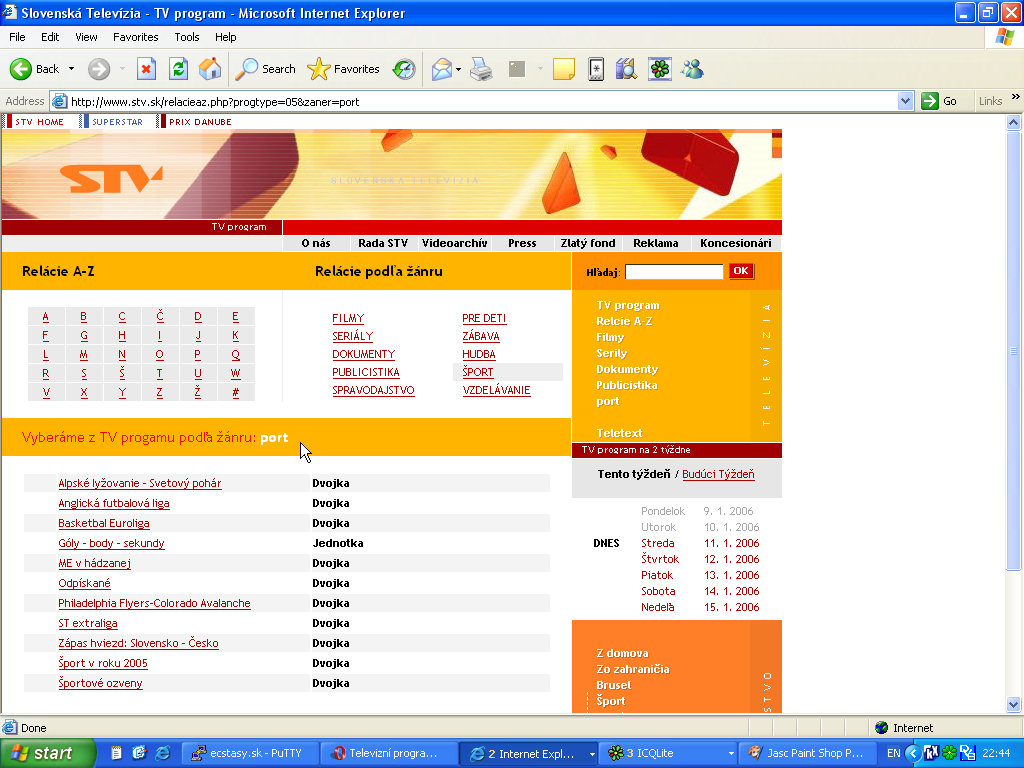Open the FILMY genre link
1024x768 pixels.
pos(348,318)
